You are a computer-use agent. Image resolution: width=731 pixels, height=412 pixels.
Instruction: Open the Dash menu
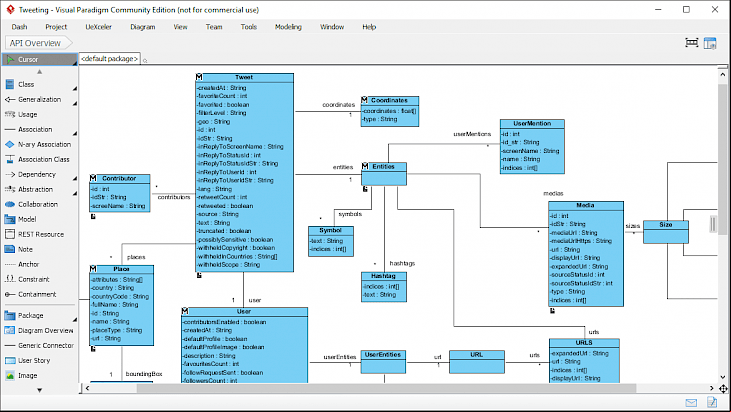tap(20, 27)
